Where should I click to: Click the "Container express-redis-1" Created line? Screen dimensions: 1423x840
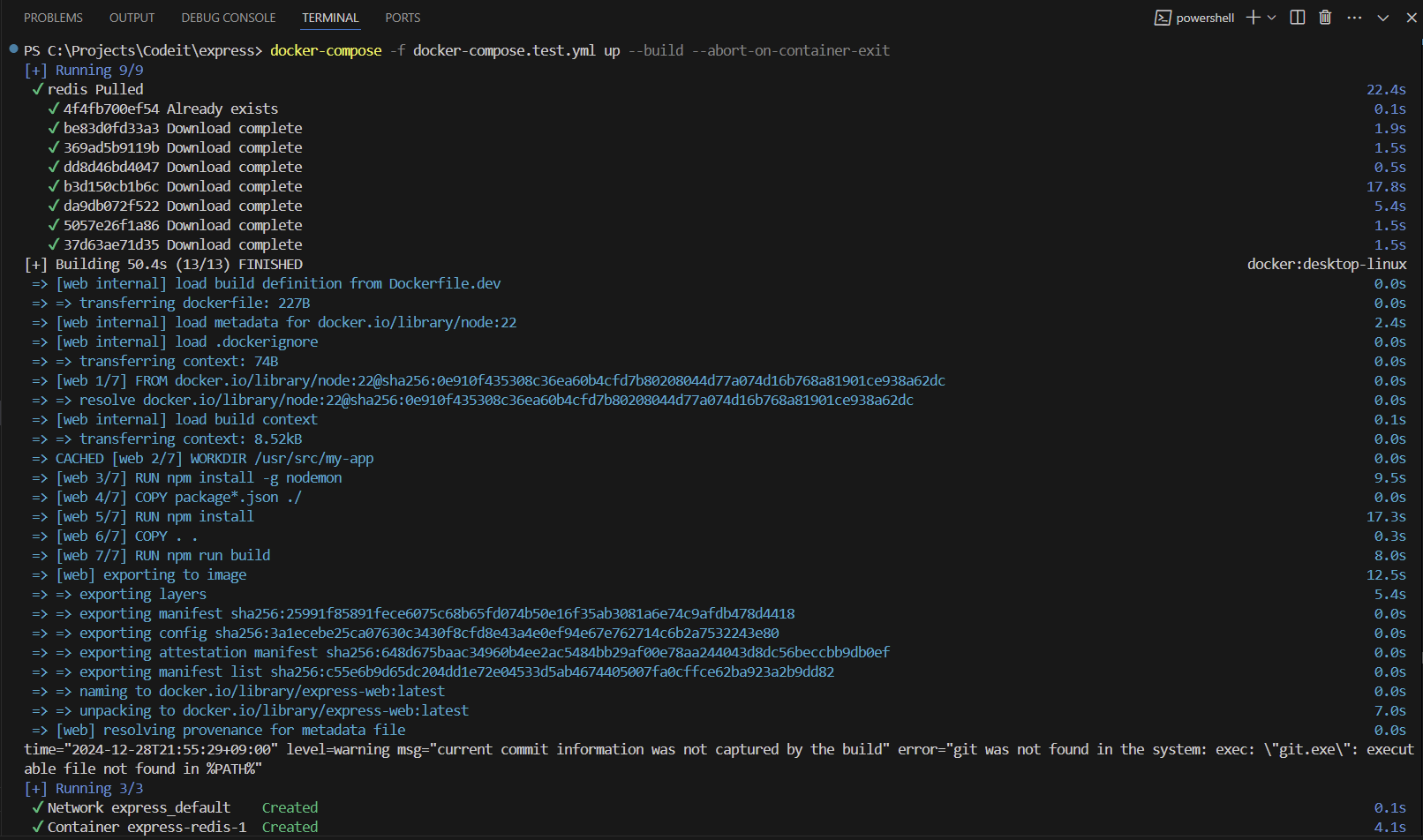click(x=175, y=827)
